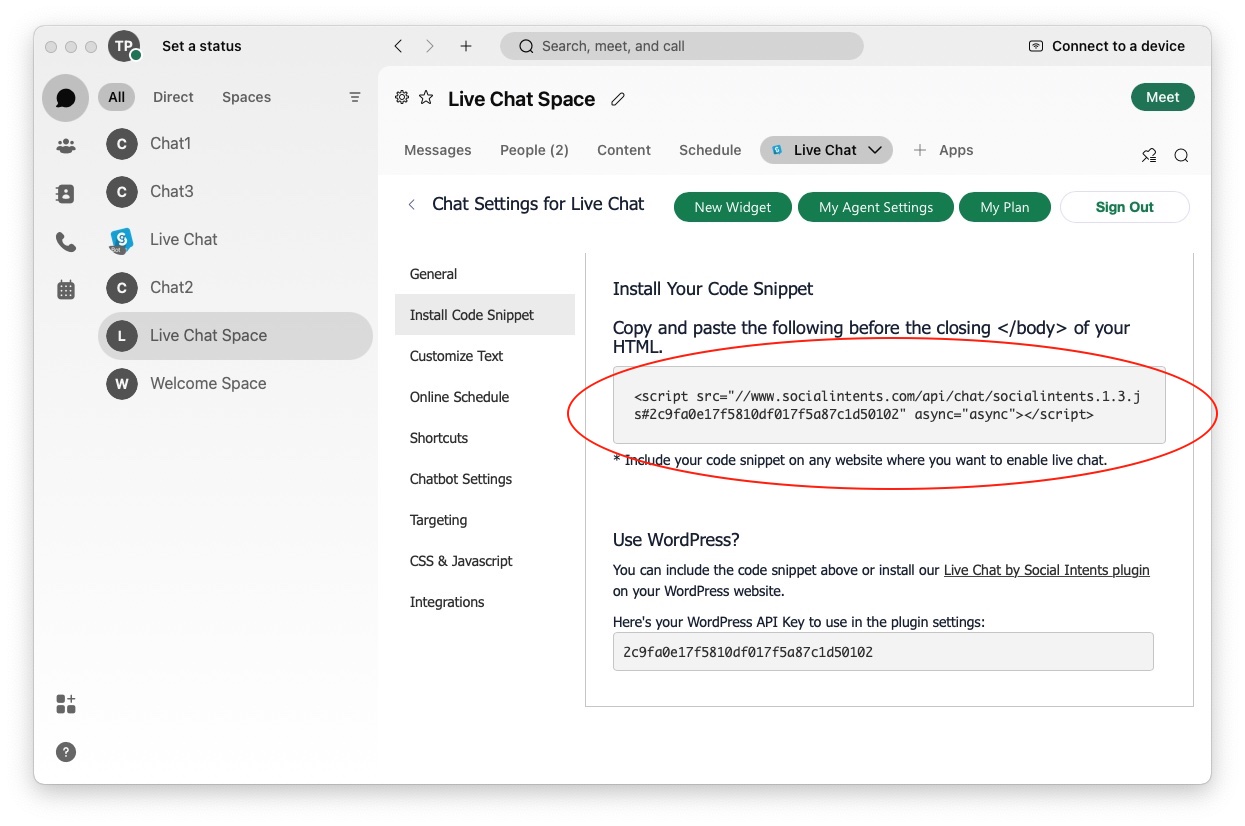
Task: Open the space settings gear icon
Action: tap(402, 97)
